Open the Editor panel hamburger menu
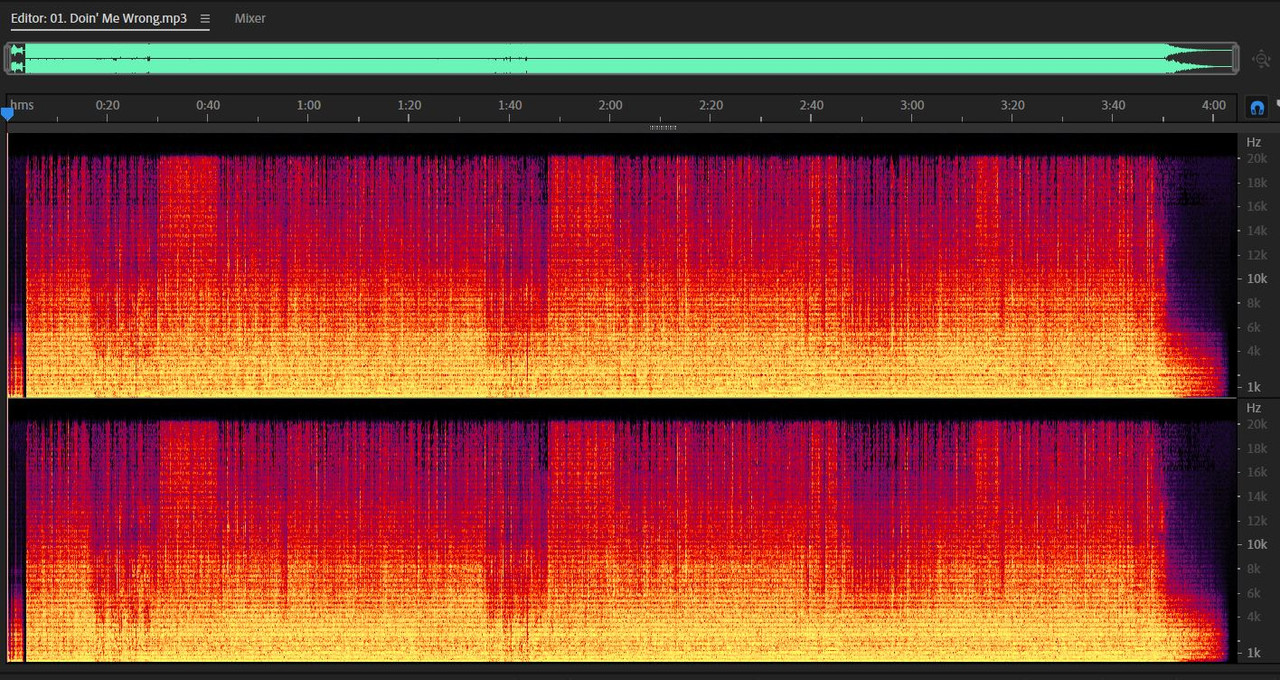1280x680 pixels. pyautogui.click(x=205, y=18)
